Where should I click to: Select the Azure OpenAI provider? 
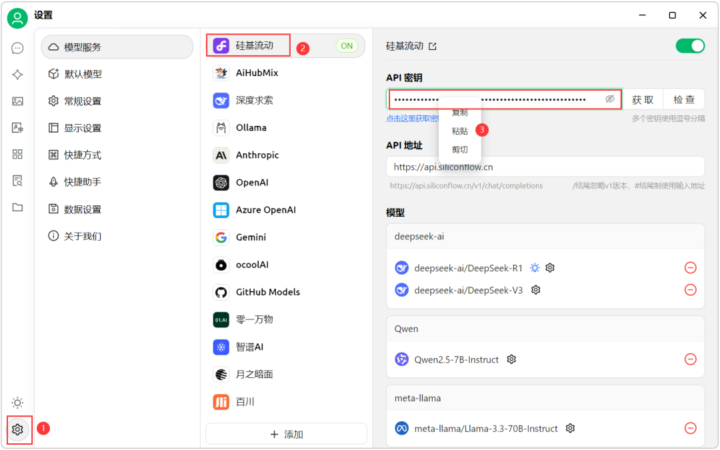(285, 210)
